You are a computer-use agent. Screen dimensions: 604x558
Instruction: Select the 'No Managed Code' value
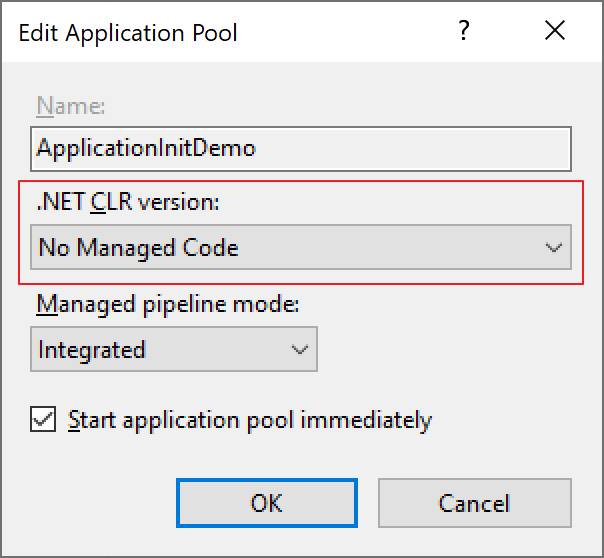tap(138, 248)
